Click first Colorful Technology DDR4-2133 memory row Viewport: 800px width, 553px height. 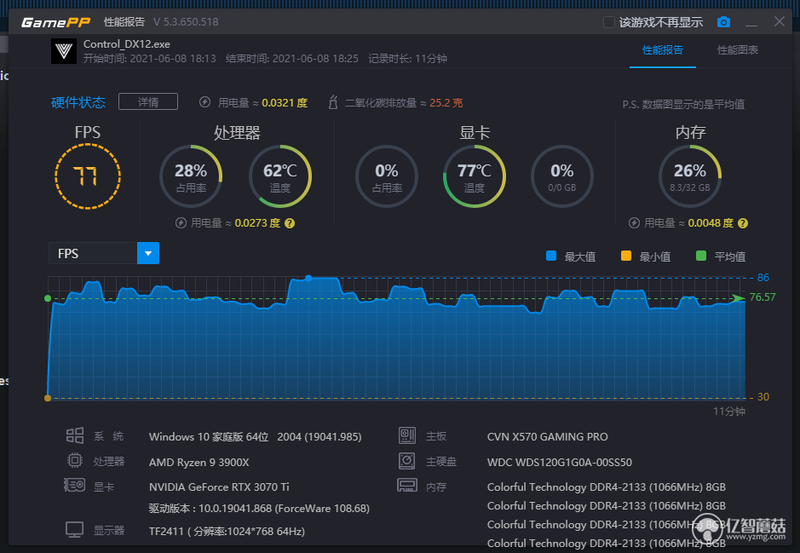(x=606, y=487)
